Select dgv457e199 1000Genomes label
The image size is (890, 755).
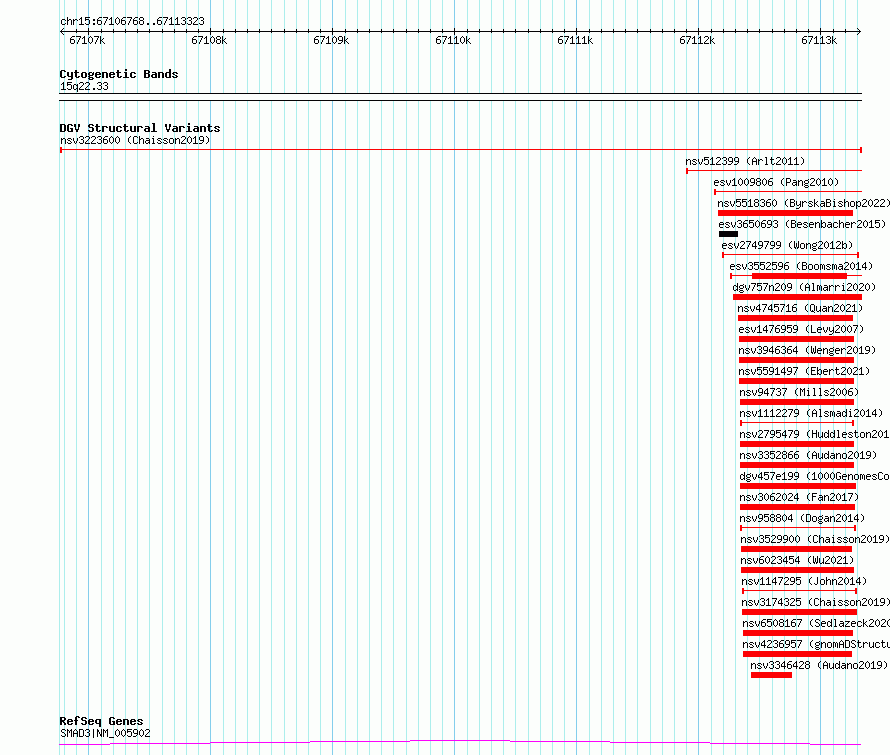click(814, 476)
